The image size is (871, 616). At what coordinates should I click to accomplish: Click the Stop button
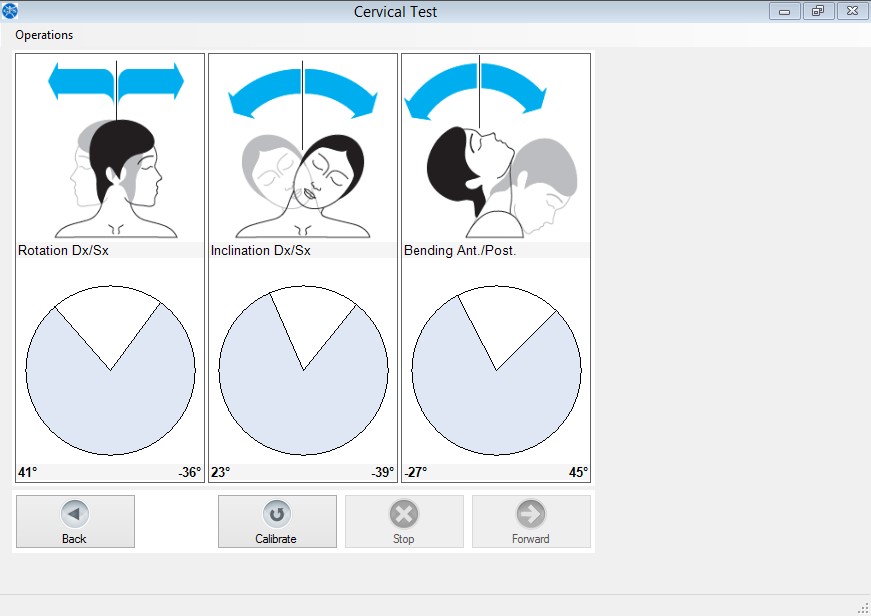[404, 522]
